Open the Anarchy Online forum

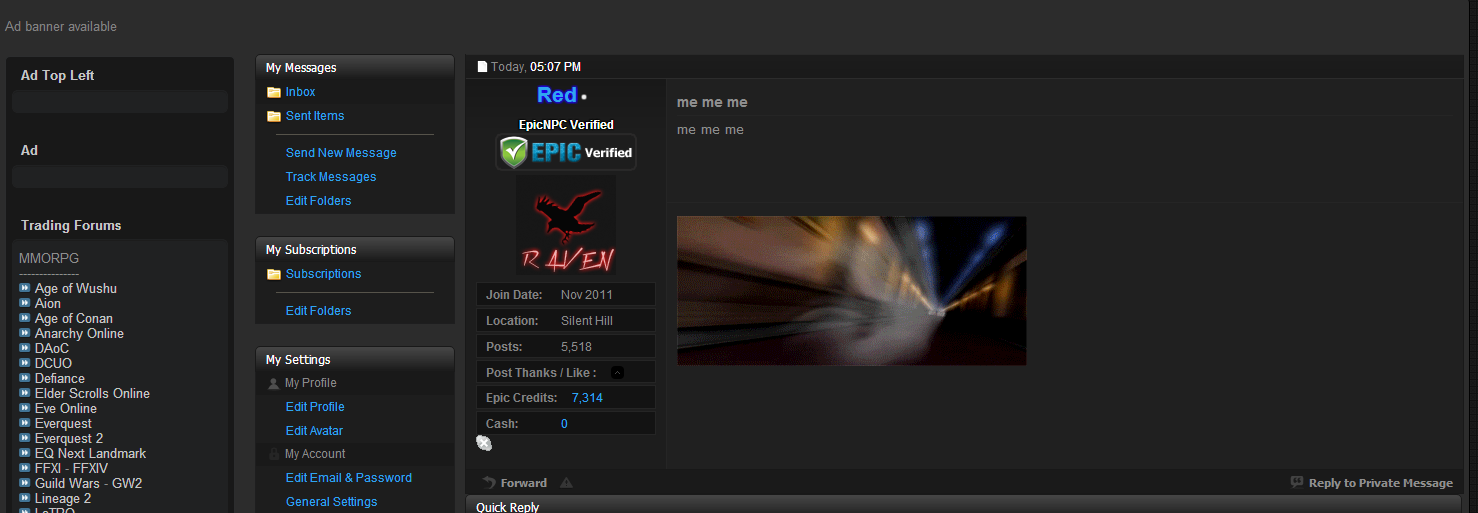click(79, 333)
